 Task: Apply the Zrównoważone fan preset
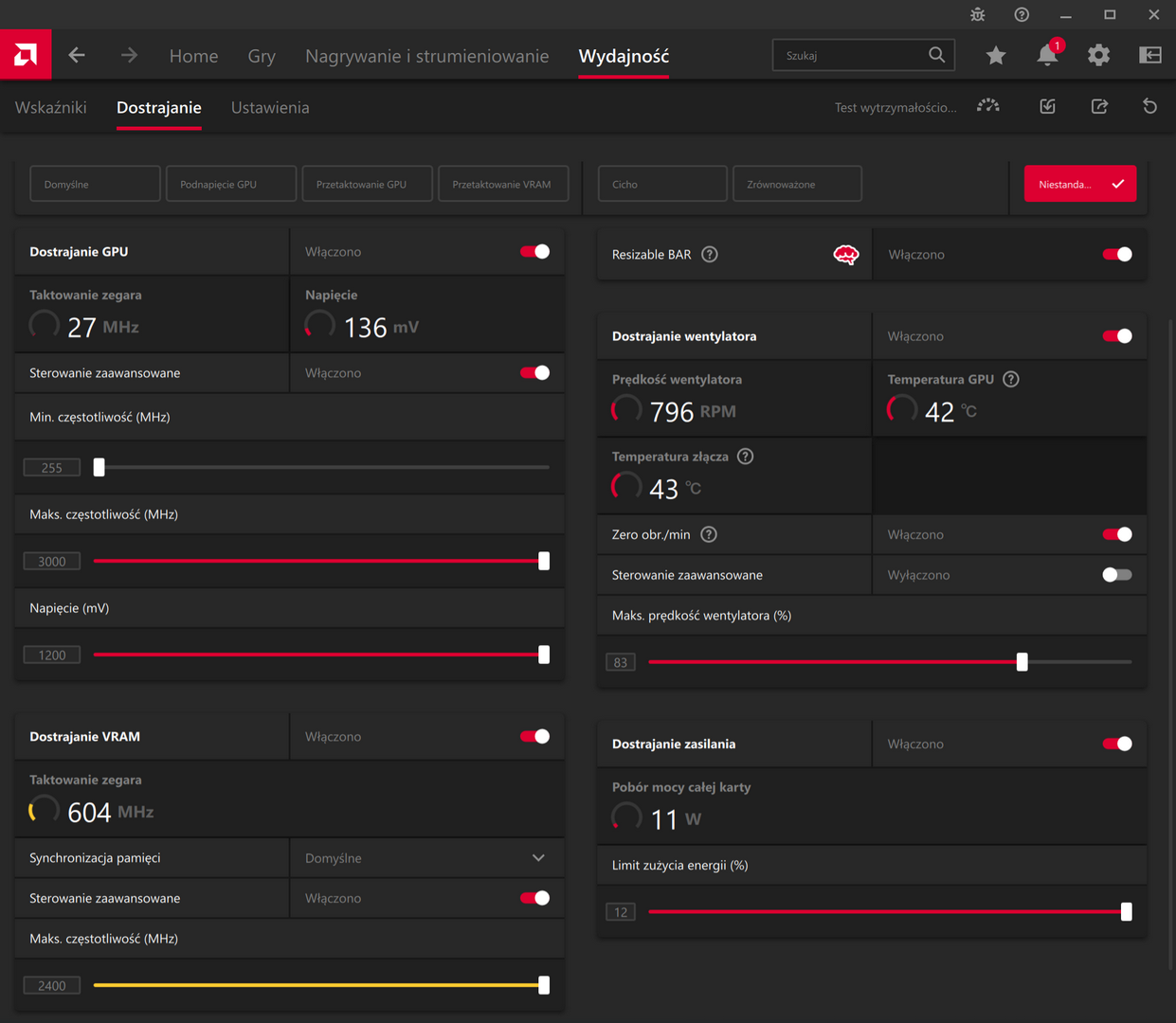797,183
